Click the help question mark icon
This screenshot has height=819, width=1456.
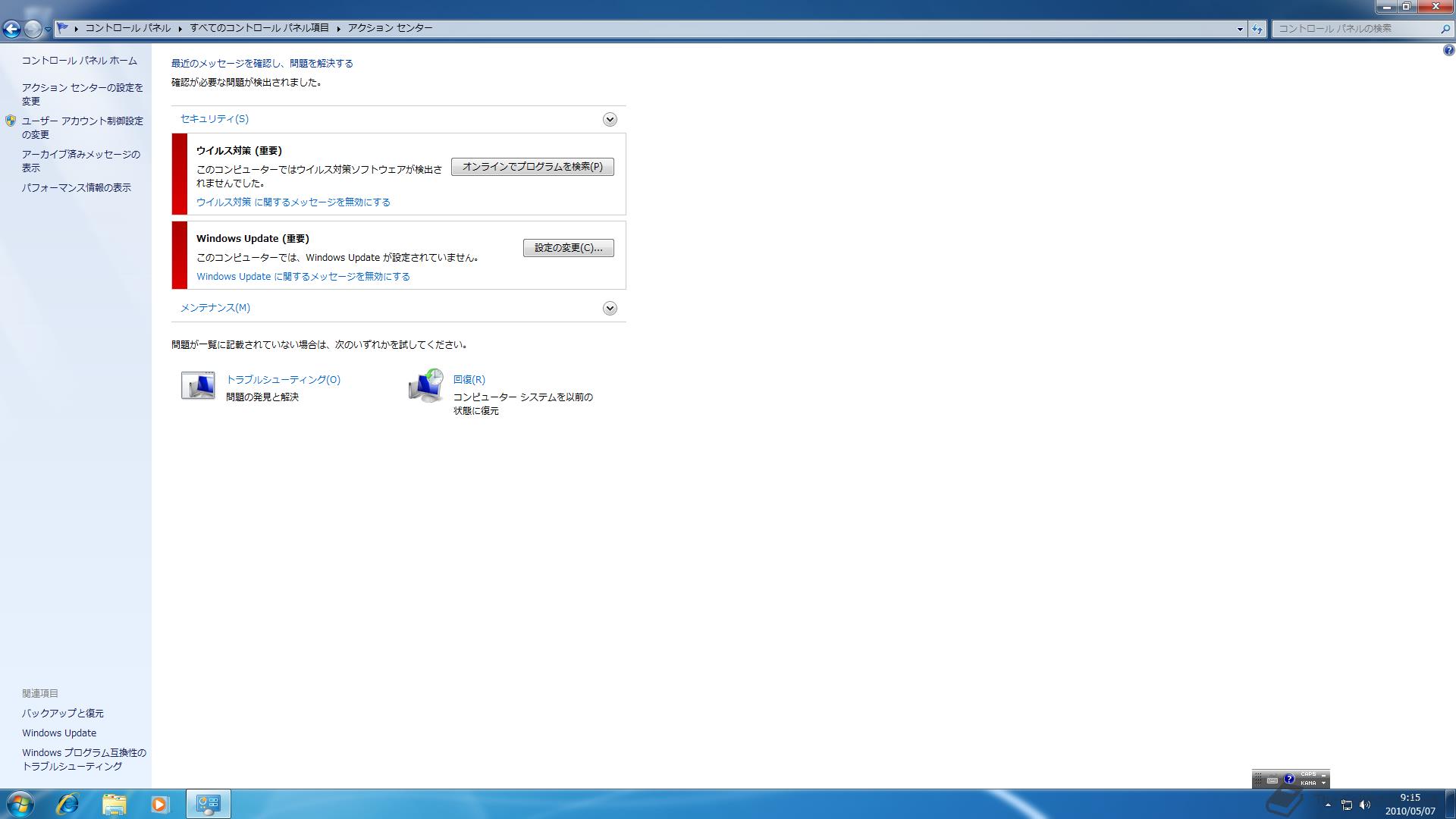click(x=1448, y=50)
